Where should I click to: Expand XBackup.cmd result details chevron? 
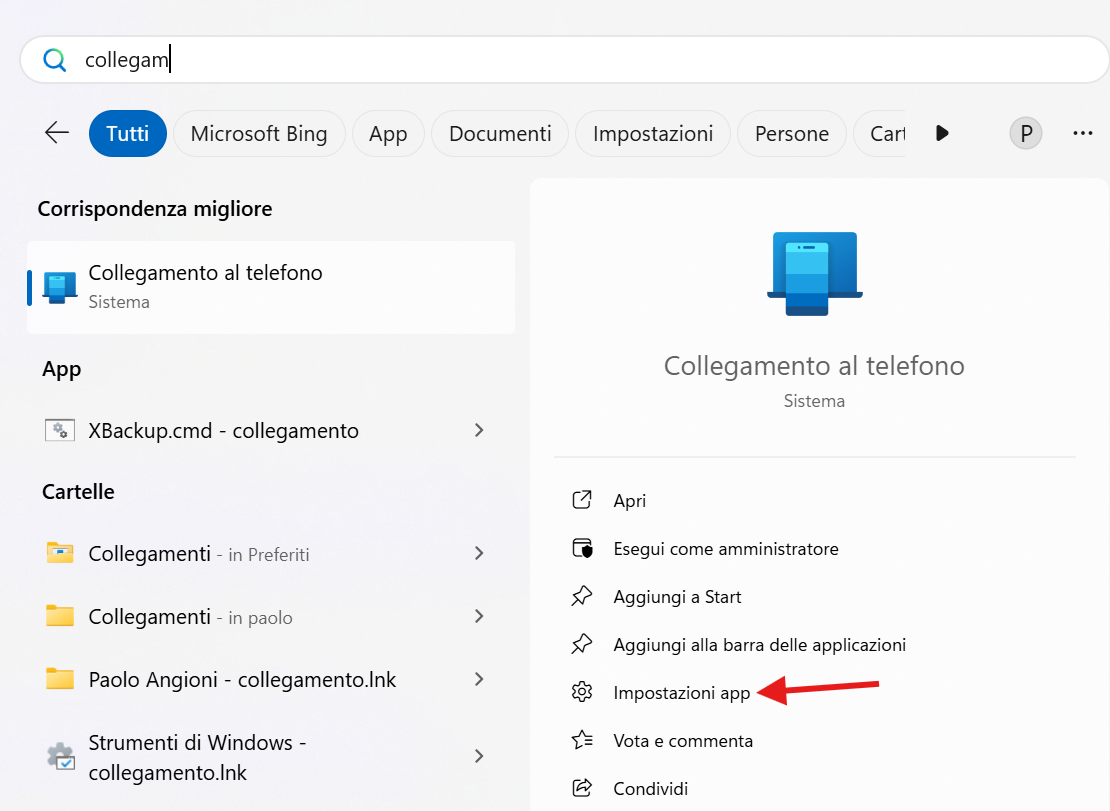[x=479, y=430]
